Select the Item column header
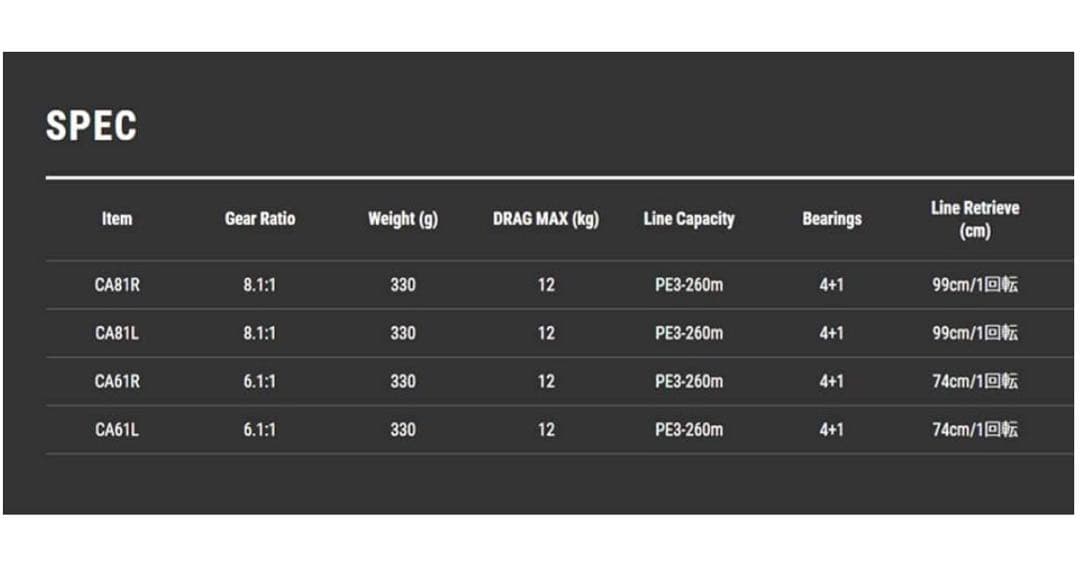The width and height of the screenshot is (1080, 575). point(117,219)
